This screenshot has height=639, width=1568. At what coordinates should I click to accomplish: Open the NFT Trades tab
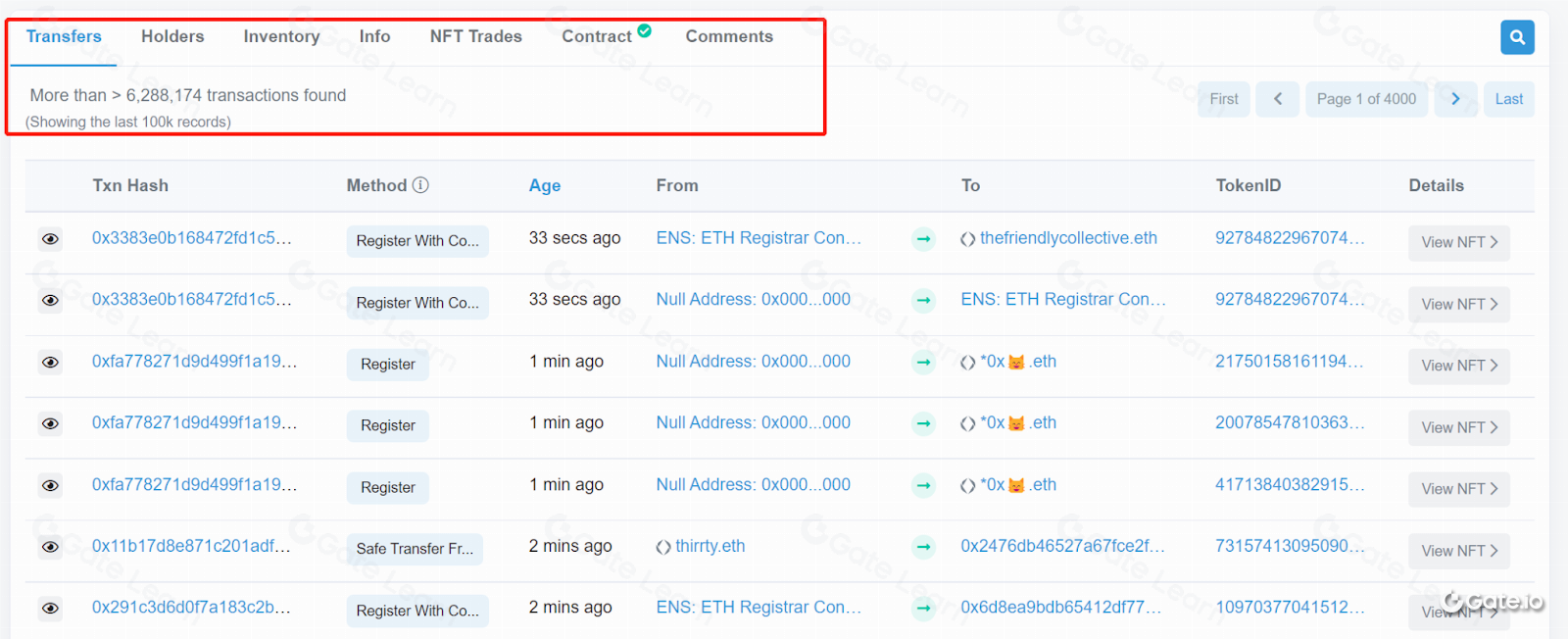475,36
